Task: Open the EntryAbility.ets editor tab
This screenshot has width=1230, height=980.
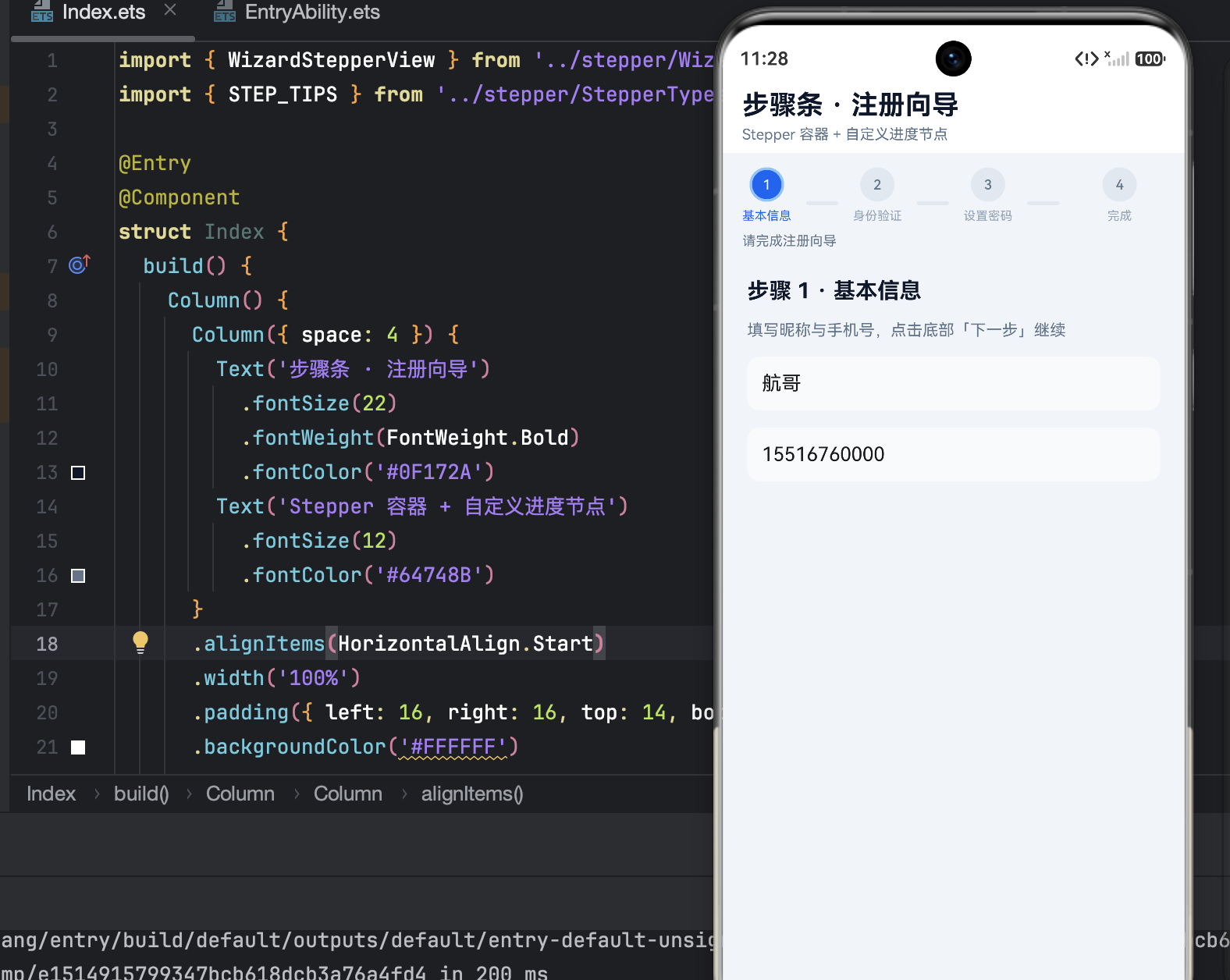Action: pyautogui.click(x=312, y=12)
